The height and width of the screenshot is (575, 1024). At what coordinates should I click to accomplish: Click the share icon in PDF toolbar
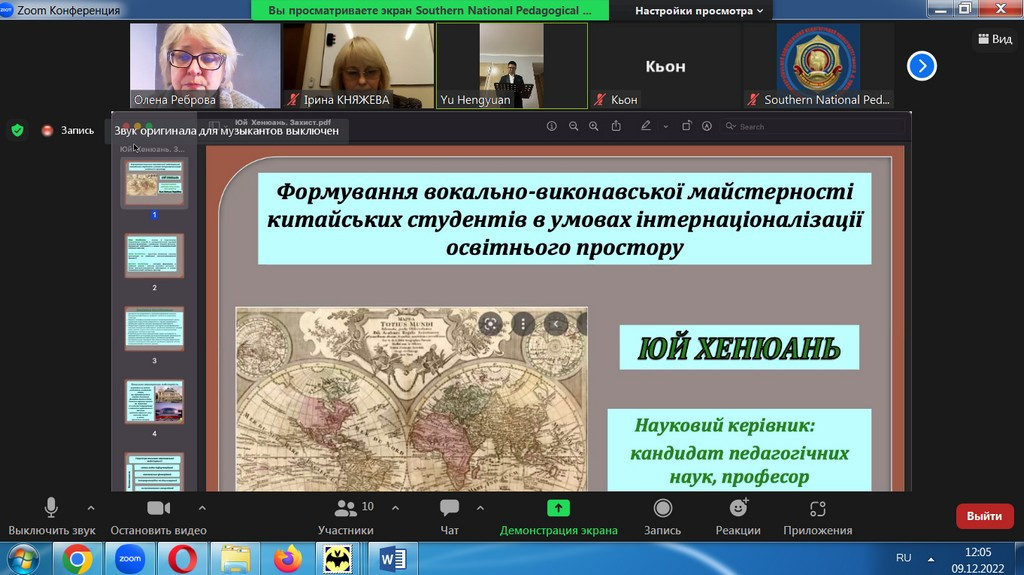click(x=616, y=126)
